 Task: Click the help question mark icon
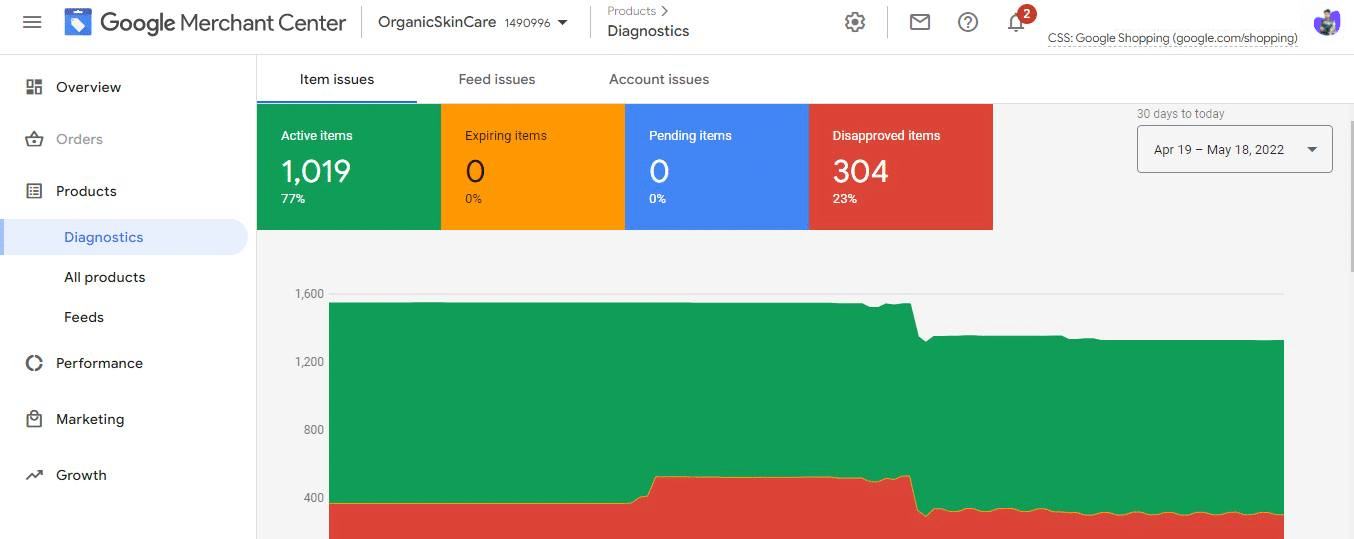pyautogui.click(x=968, y=22)
